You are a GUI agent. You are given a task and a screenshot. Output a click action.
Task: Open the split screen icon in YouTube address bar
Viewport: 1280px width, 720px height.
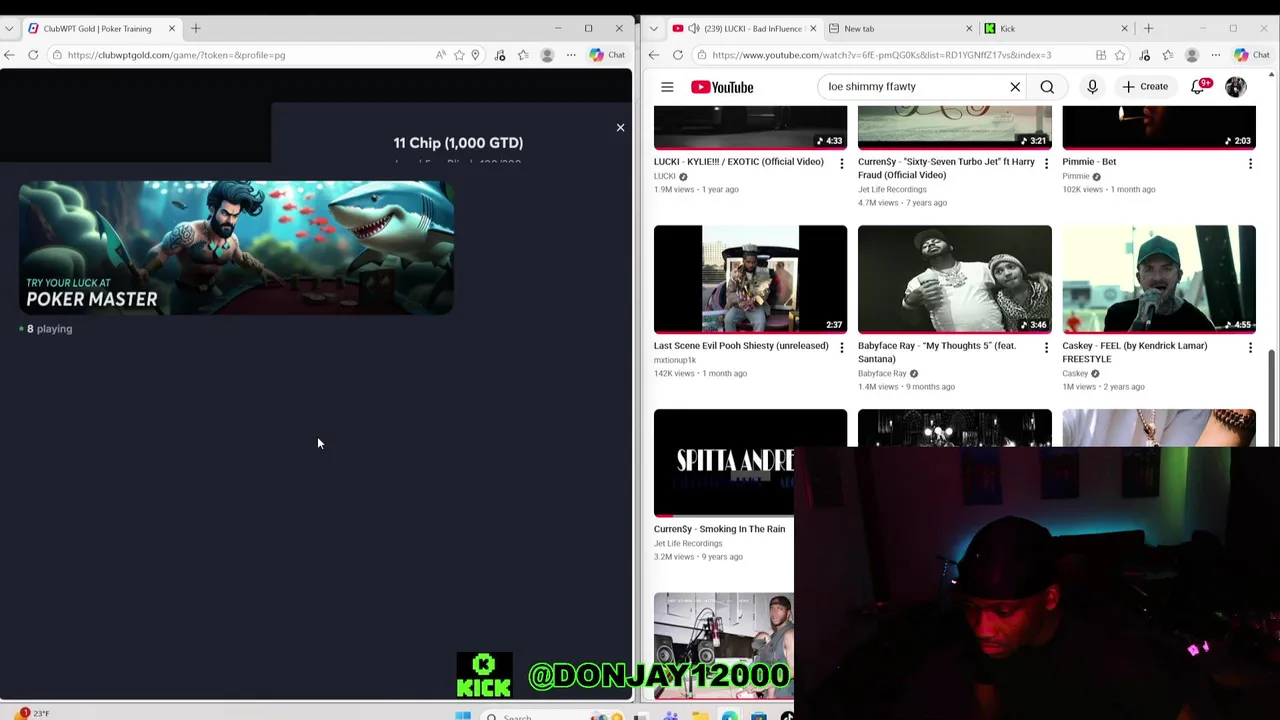tap(1101, 55)
